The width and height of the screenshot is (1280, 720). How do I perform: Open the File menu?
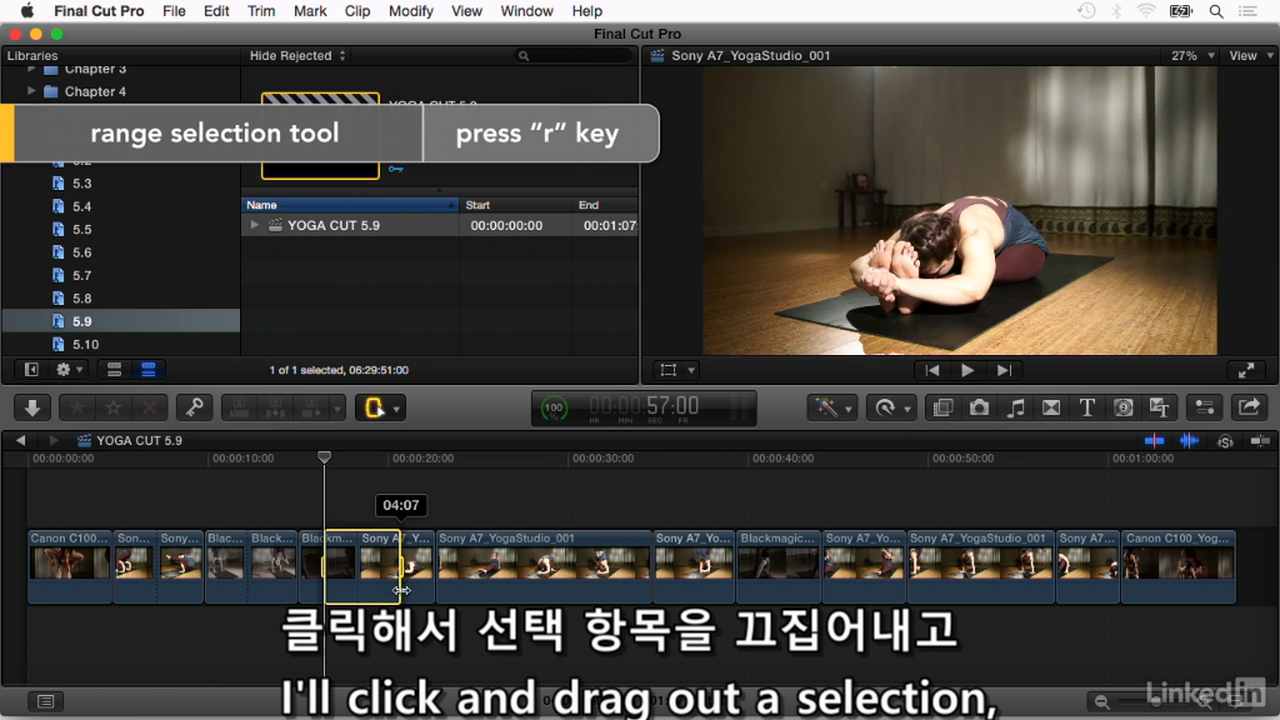click(x=174, y=11)
